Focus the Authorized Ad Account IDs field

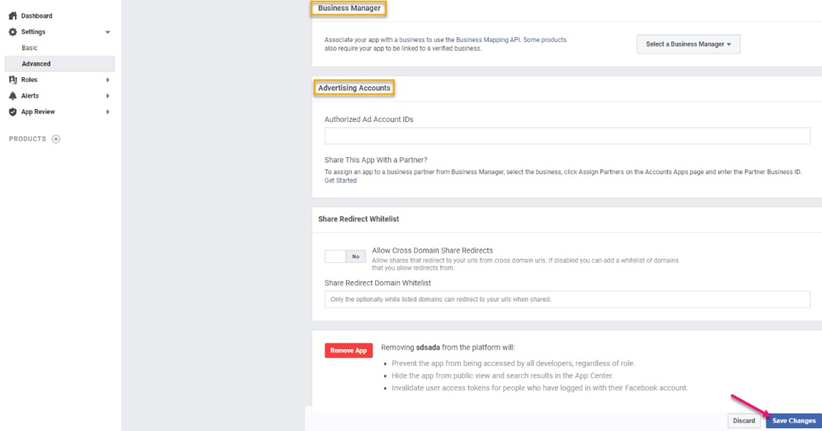pyautogui.click(x=566, y=135)
